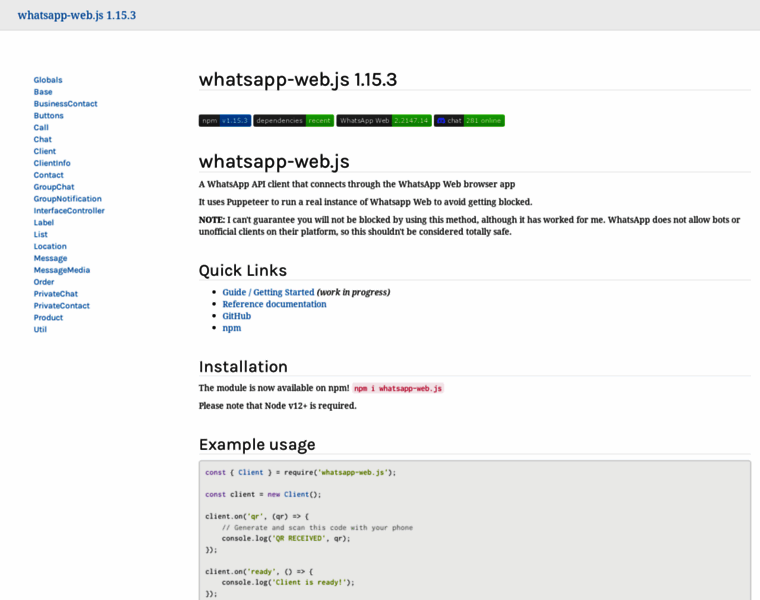Viewport: 760px width, 600px height.
Task: Click the comment 'Generate and scan this code'
Action: coord(317,528)
